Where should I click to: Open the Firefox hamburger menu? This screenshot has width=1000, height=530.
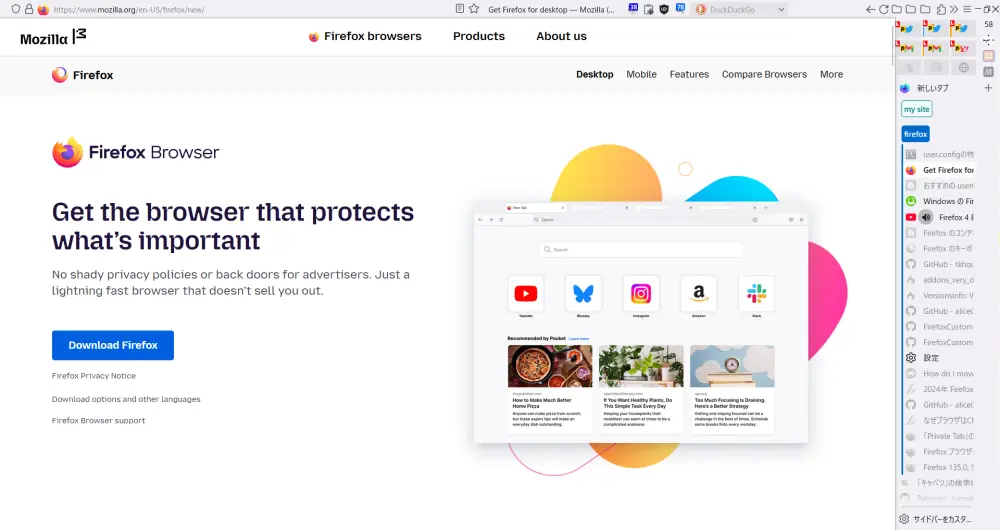pos(967,10)
